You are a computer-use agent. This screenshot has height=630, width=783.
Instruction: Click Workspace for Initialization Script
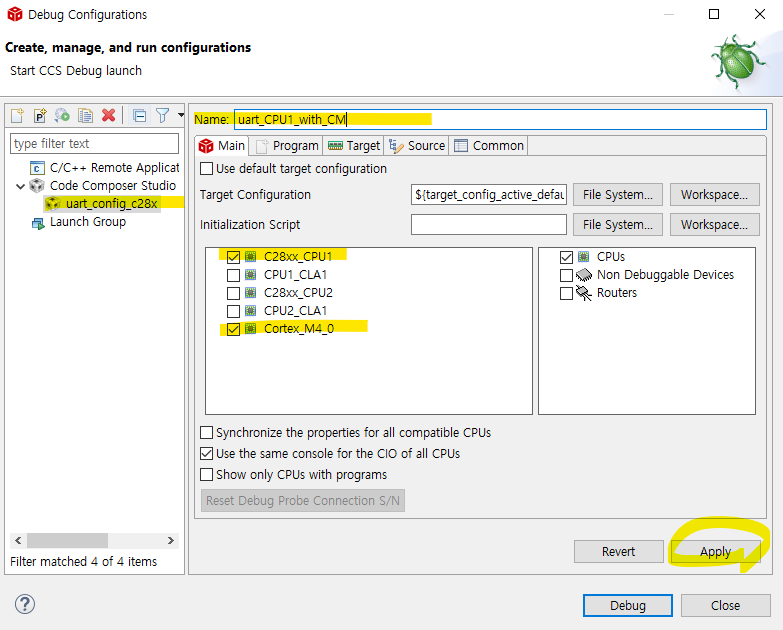[x=715, y=225]
